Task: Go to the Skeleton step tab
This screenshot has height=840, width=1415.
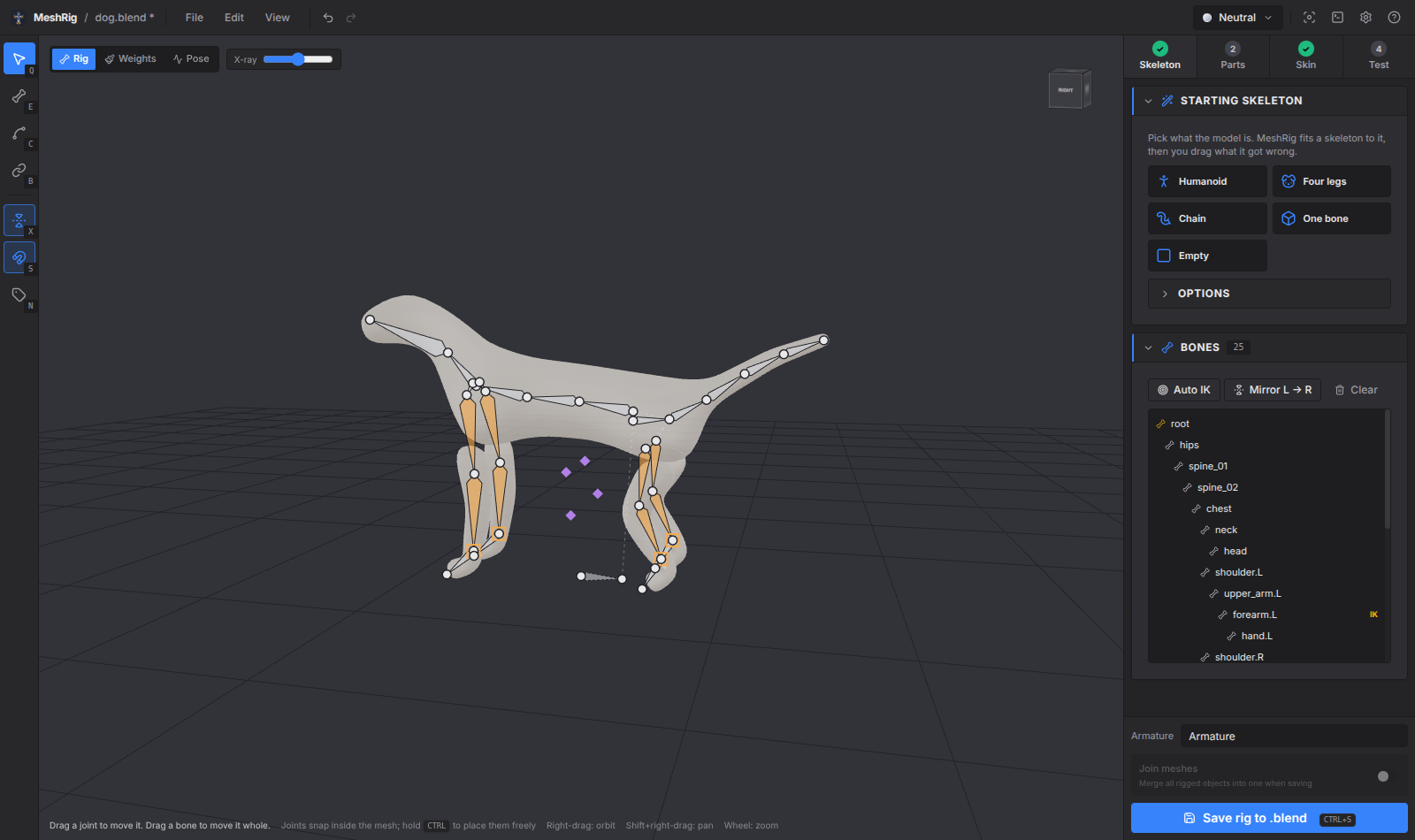Action: coord(1160,56)
